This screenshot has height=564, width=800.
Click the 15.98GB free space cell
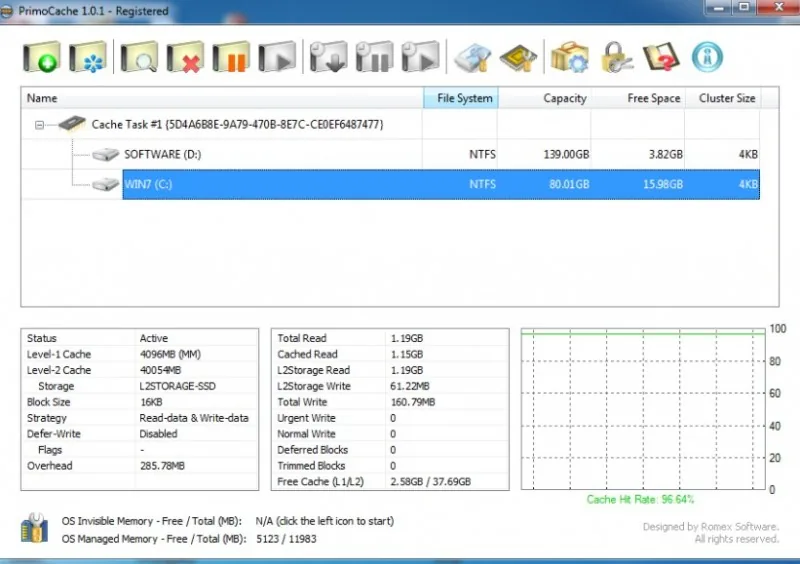(x=663, y=184)
